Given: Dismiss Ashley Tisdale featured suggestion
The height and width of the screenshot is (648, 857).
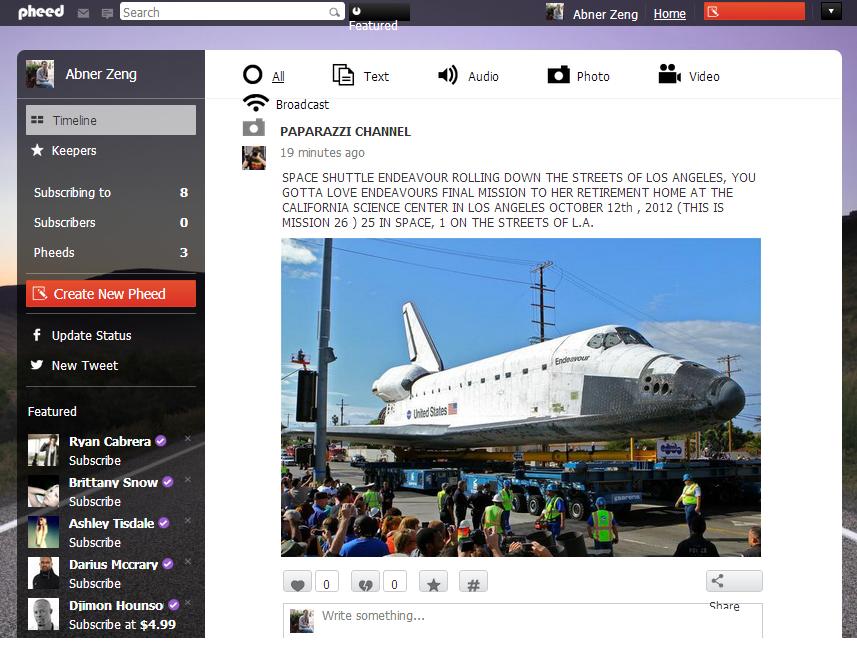Looking at the screenshot, I should [x=188, y=520].
